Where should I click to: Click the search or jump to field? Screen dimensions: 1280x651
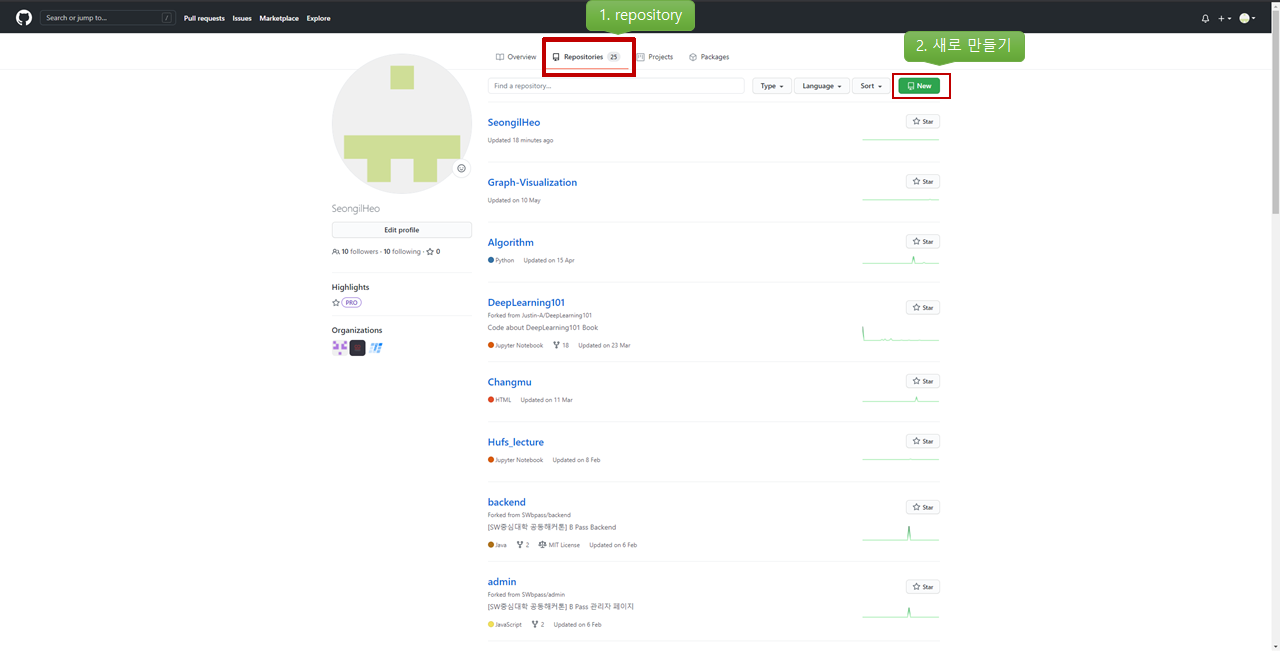[x=107, y=18]
